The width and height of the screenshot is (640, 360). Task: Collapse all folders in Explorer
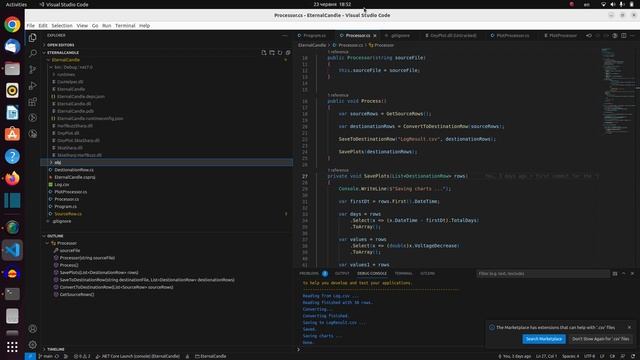[288, 53]
